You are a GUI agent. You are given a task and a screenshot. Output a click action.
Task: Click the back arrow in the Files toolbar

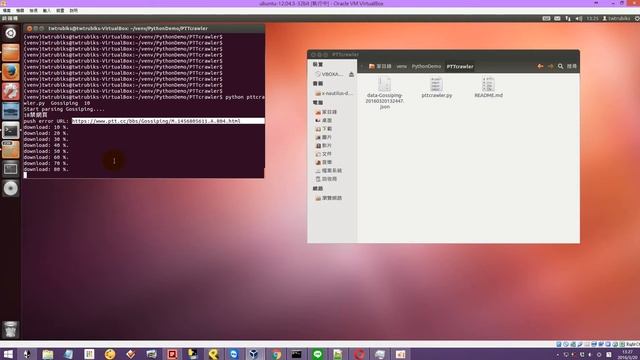[x=540, y=66]
